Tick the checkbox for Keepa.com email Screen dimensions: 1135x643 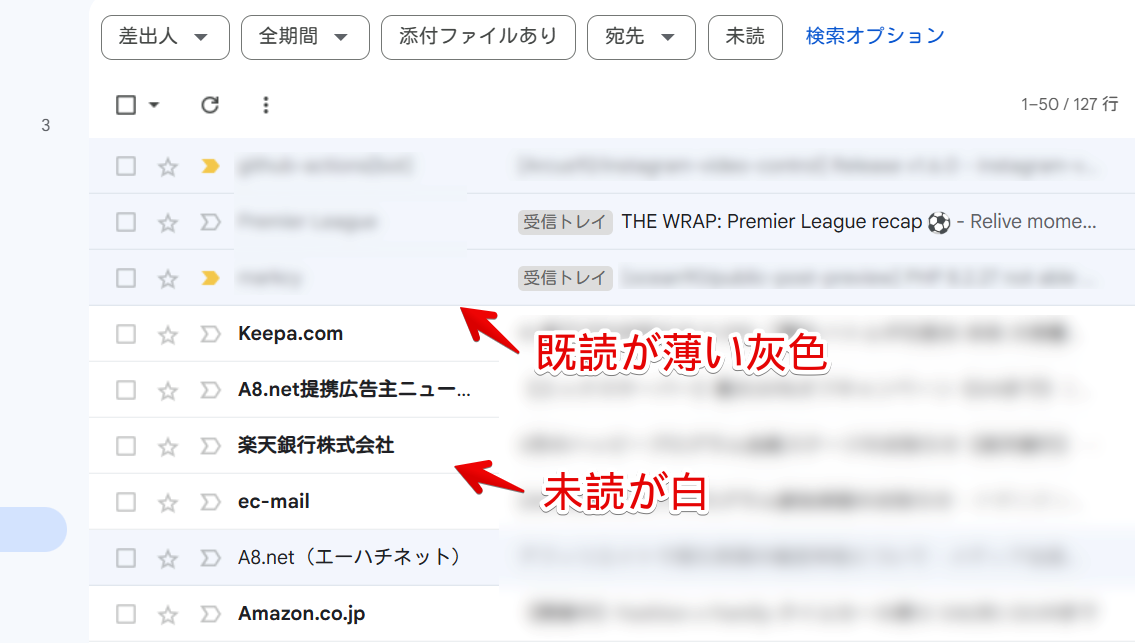(126, 334)
